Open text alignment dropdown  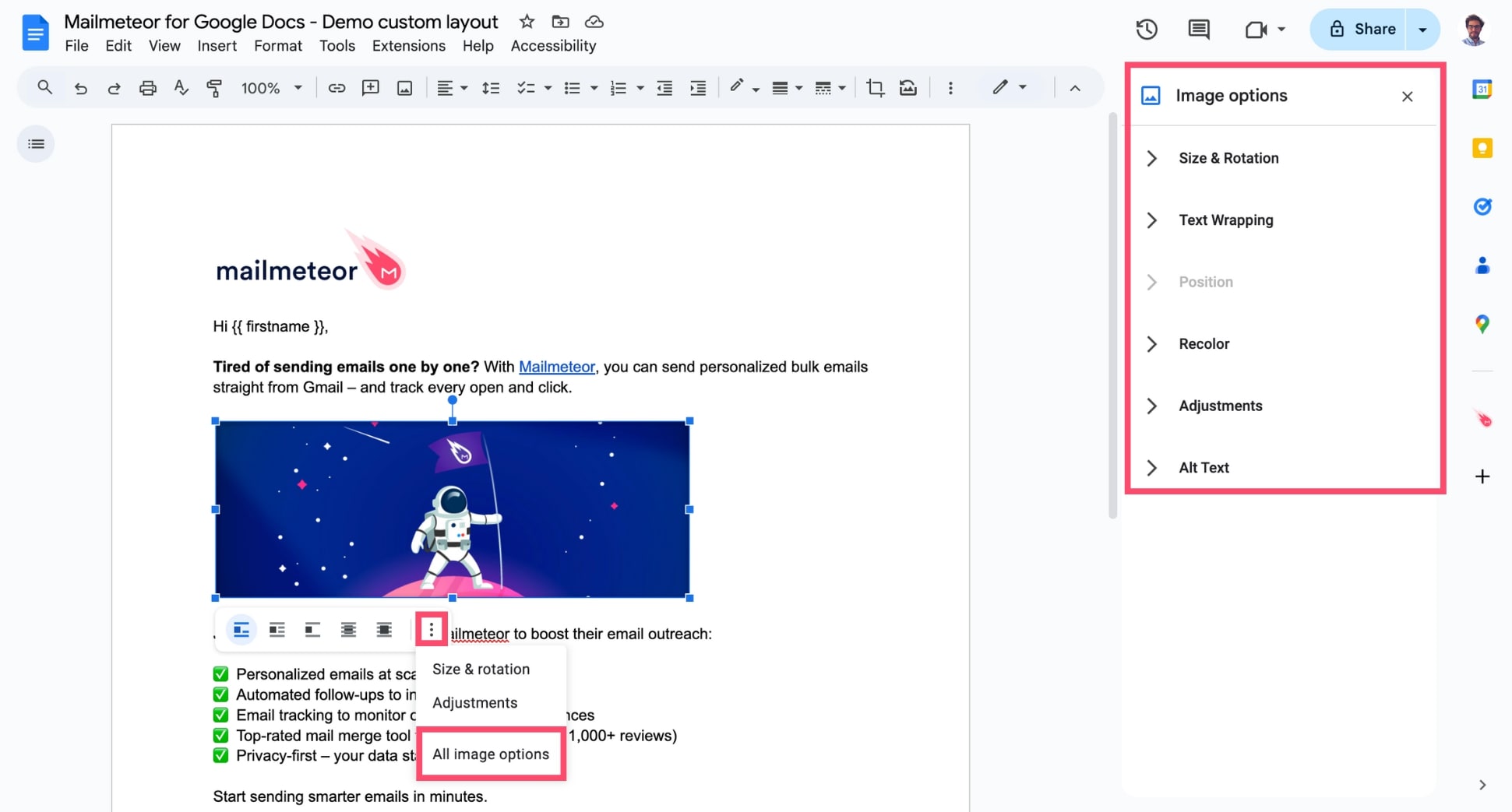(x=452, y=88)
